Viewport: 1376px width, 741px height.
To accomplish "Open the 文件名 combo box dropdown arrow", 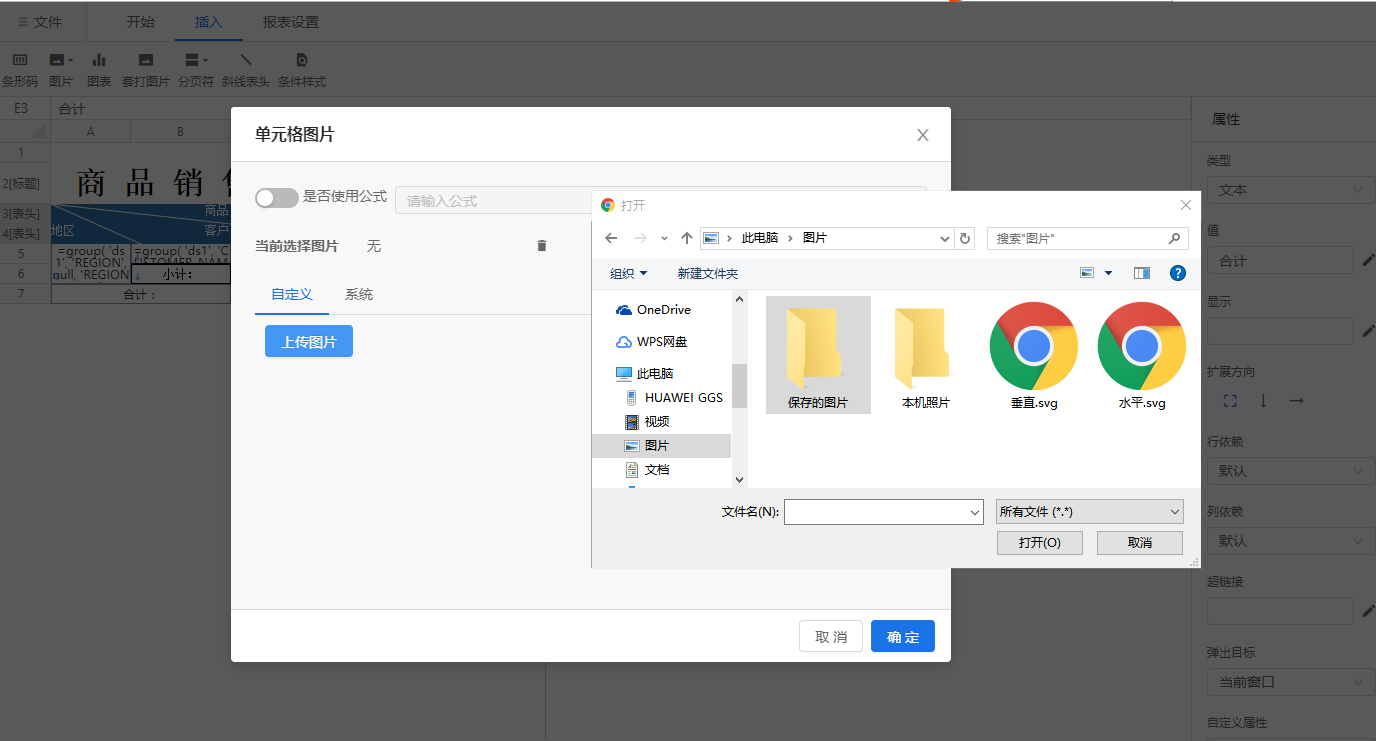I will click(x=975, y=512).
